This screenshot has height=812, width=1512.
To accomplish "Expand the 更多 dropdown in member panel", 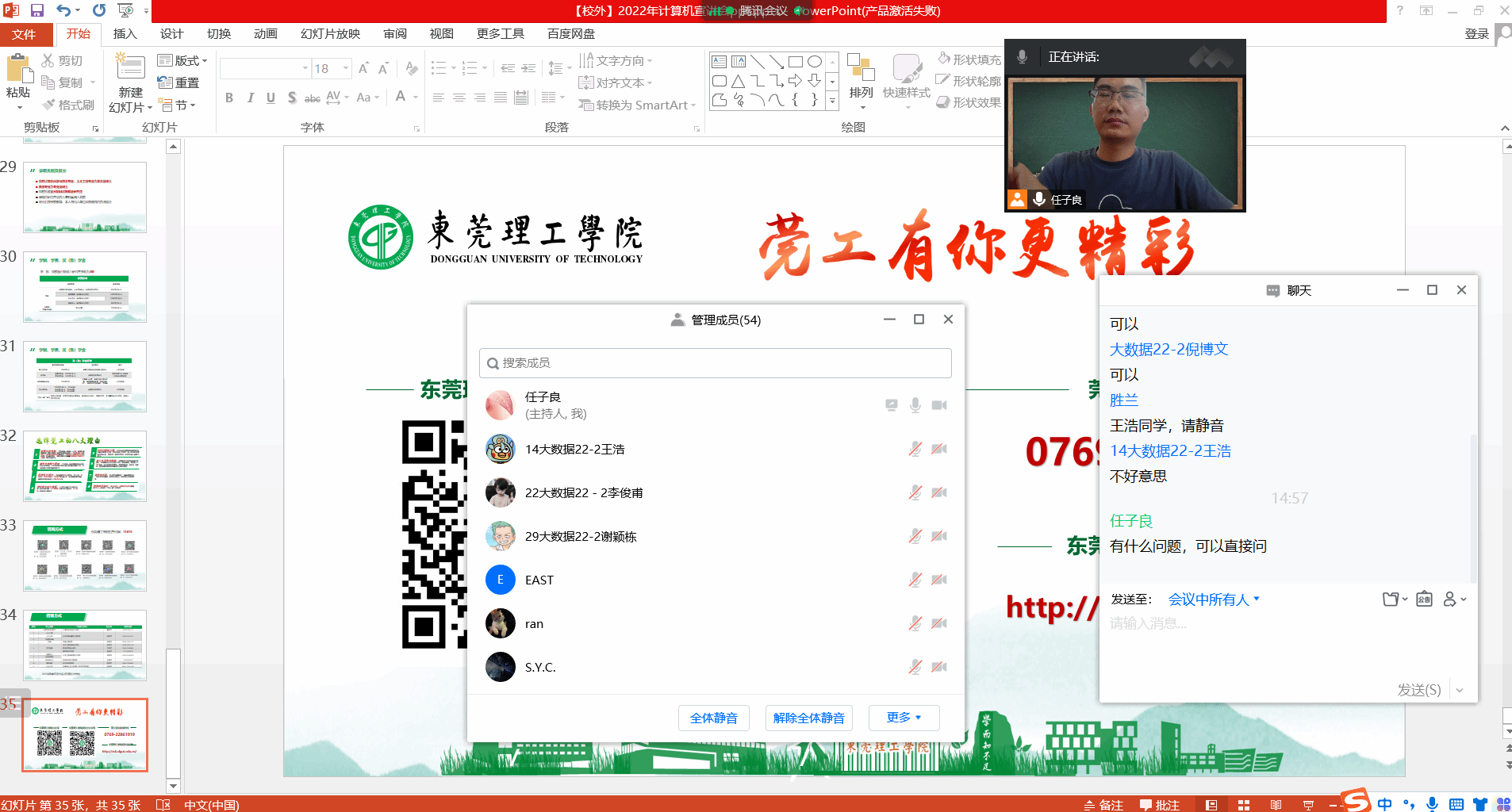I will (x=904, y=718).
